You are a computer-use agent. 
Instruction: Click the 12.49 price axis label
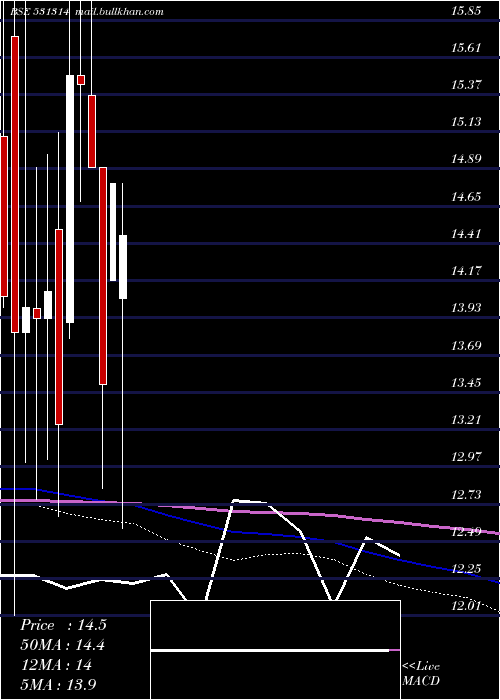(x=466, y=531)
